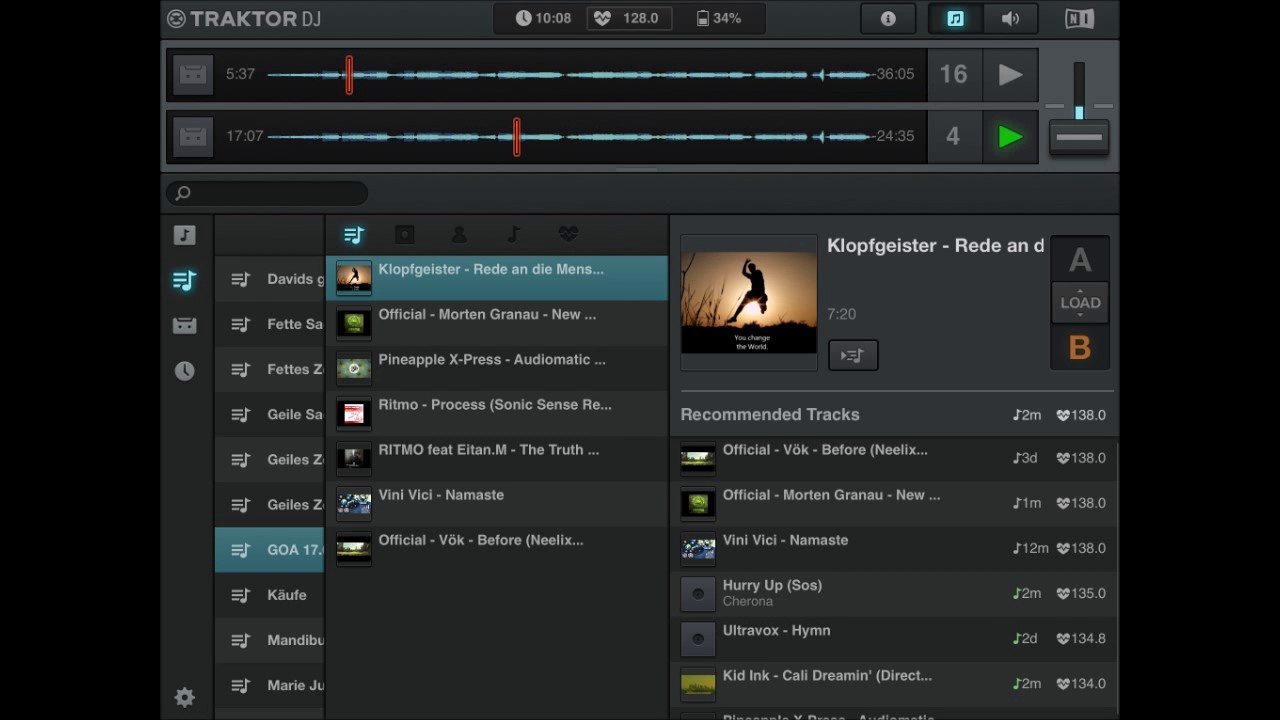Click the Traktor DJ logo

[243, 19]
